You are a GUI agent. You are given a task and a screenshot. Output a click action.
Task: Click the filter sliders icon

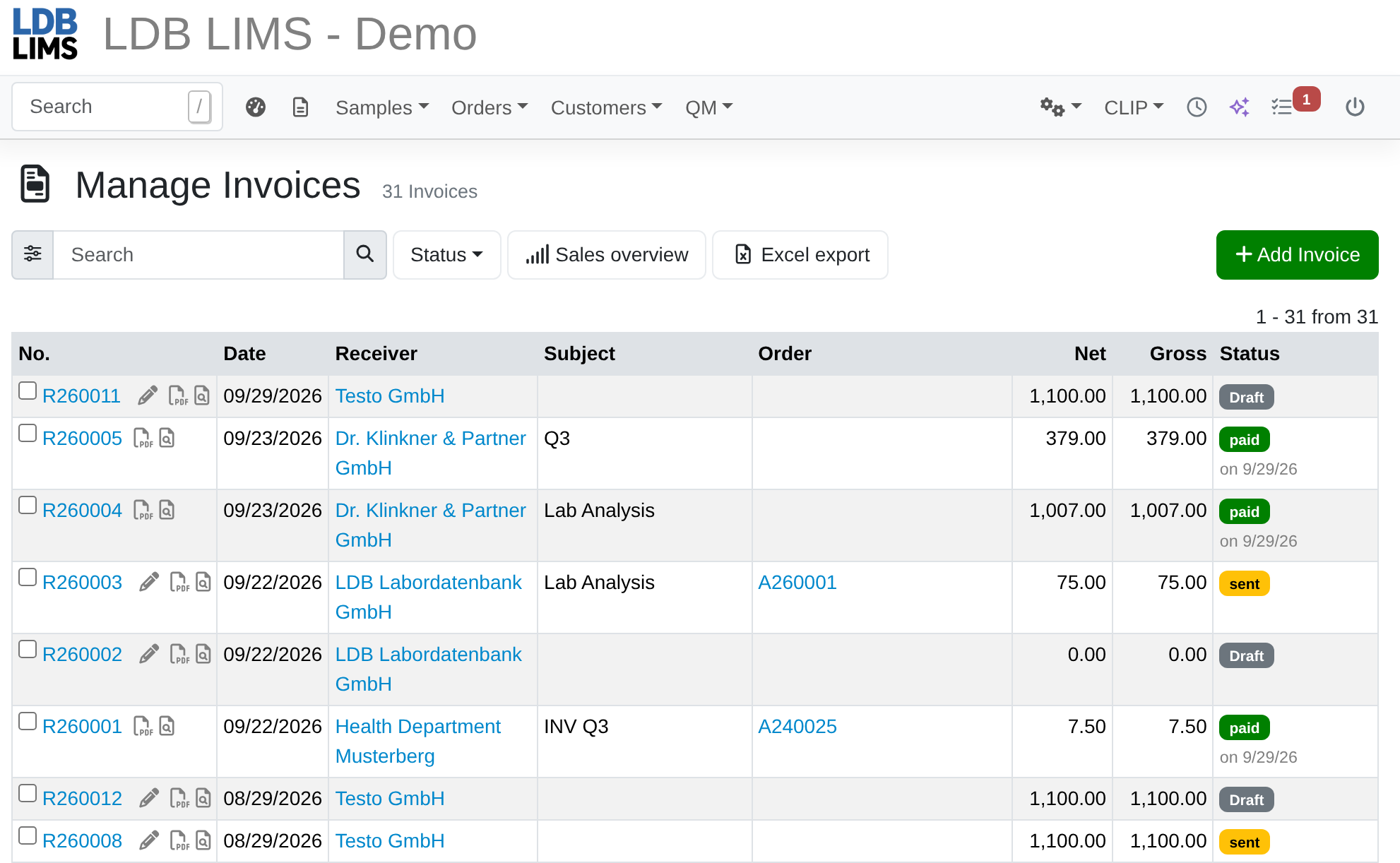[32, 254]
